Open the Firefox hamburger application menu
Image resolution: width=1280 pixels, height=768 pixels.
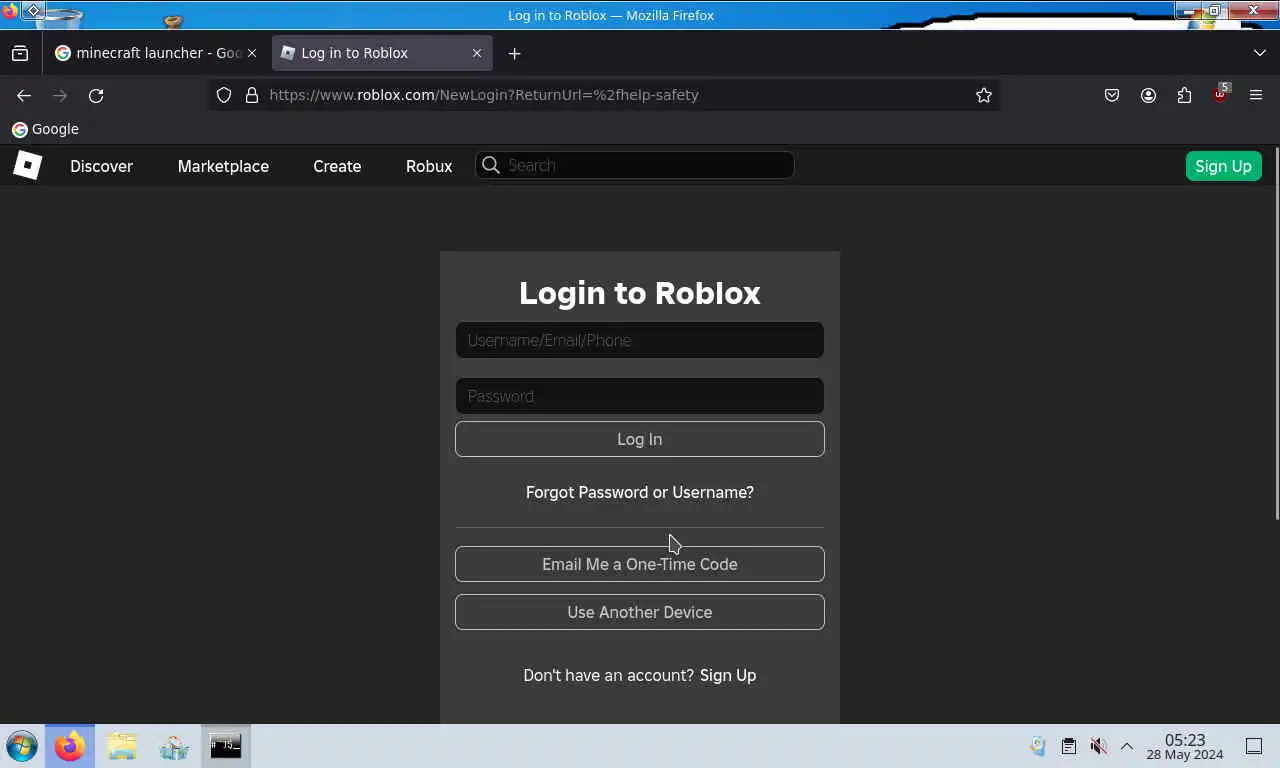(x=1256, y=95)
